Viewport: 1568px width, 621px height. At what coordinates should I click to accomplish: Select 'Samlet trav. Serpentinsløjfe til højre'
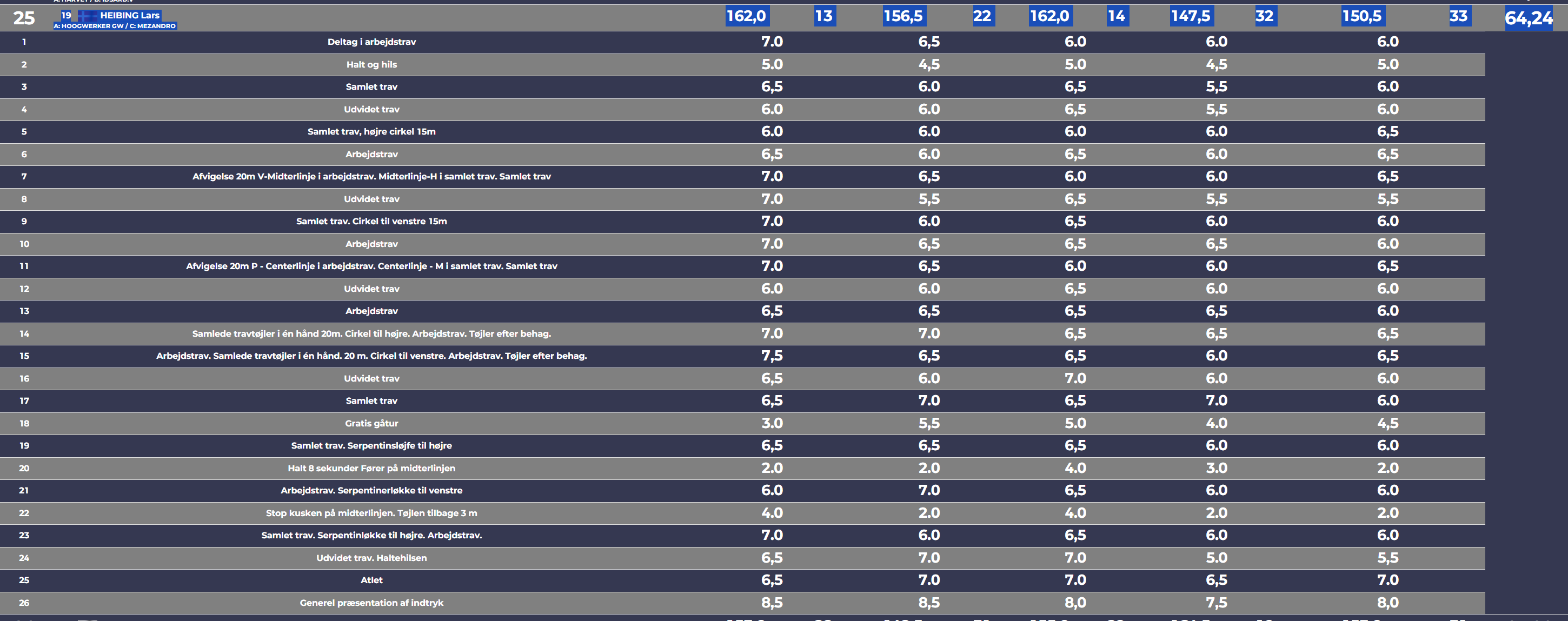pos(371,446)
